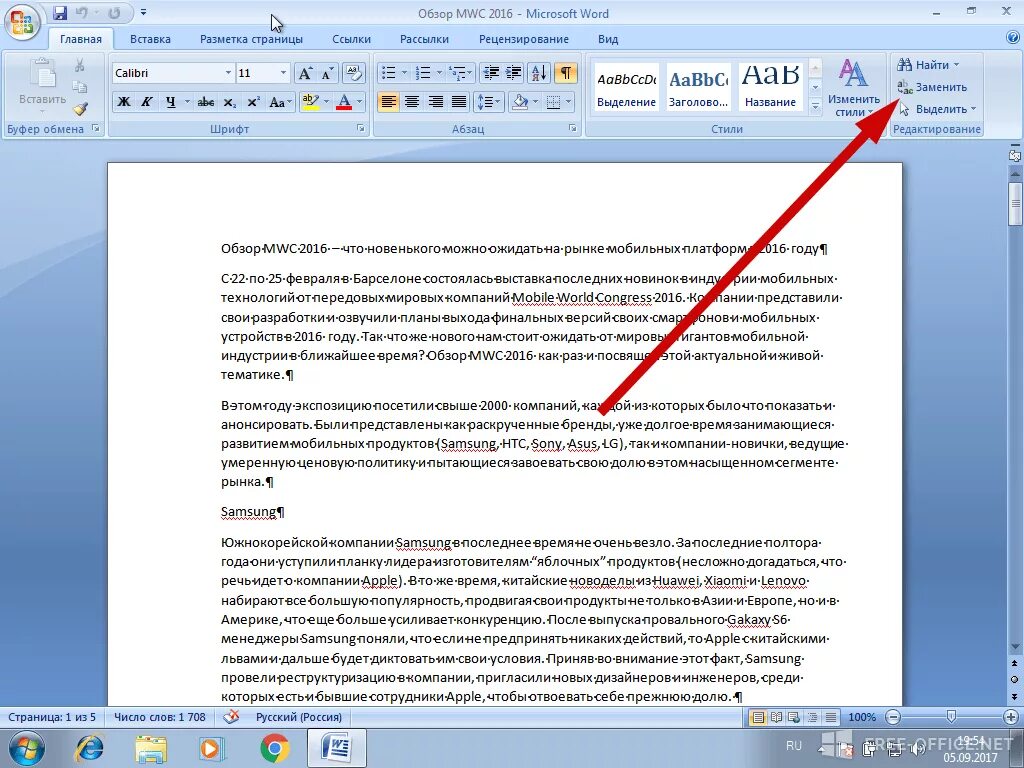Open the Change Case Aa menu
Viewport: 1024px width, 768px height.
tap(279, 102)
